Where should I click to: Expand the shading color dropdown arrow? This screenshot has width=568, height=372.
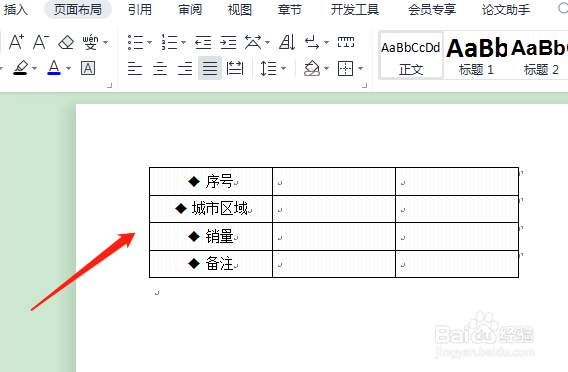point(326,68)
